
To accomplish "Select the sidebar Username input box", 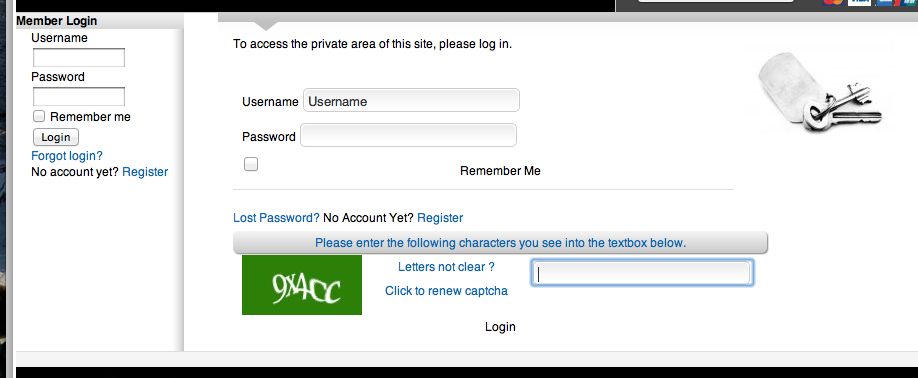I will [x=79, y=57].
